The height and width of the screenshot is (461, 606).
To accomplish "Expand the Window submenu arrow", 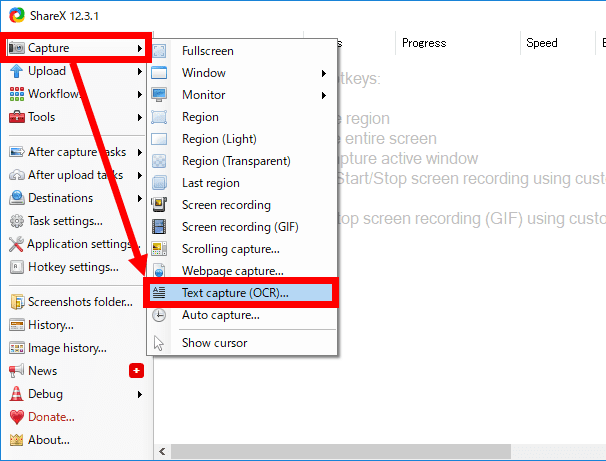I will (x=324, y=73).
